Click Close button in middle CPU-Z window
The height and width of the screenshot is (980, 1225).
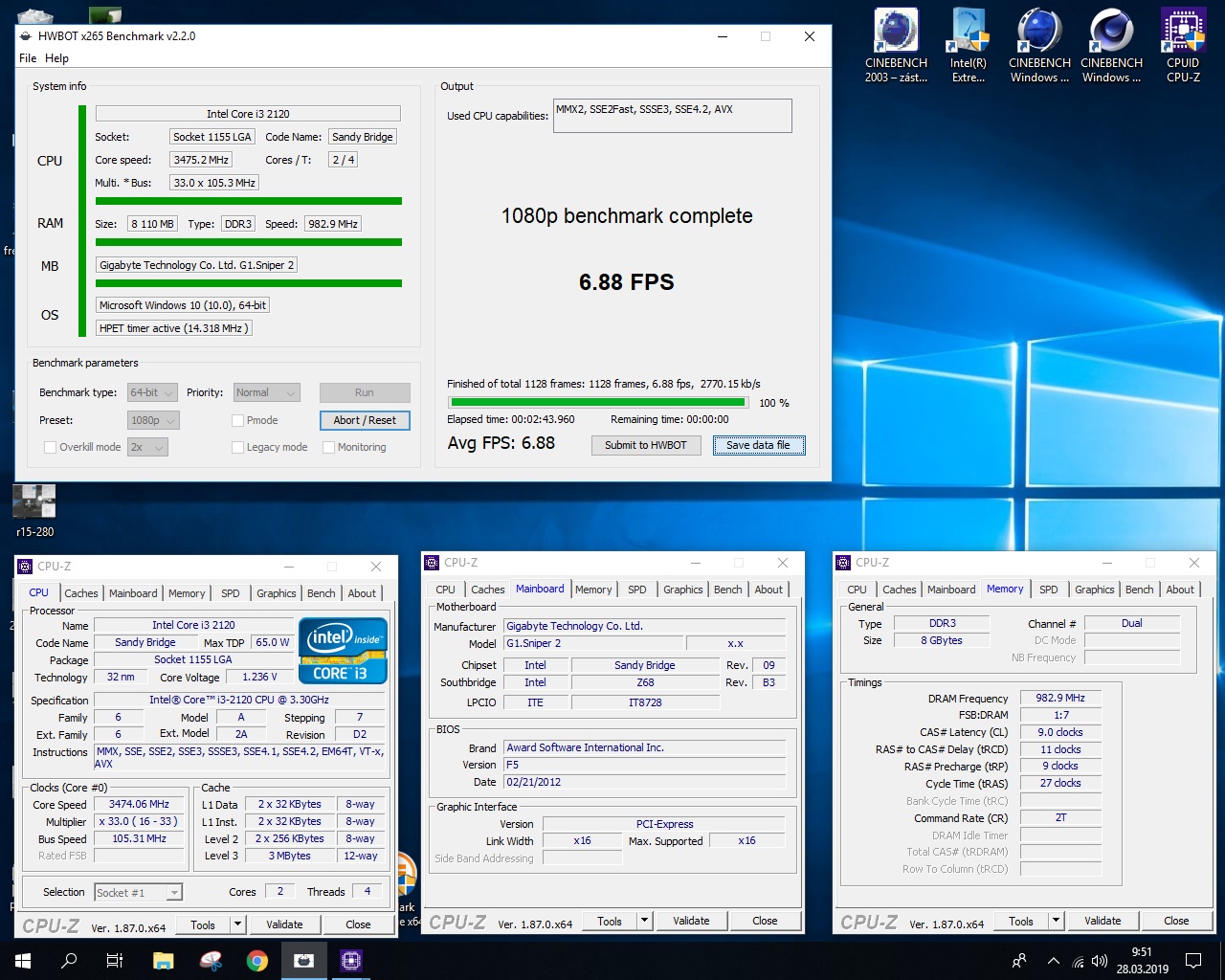click(765, 921)
